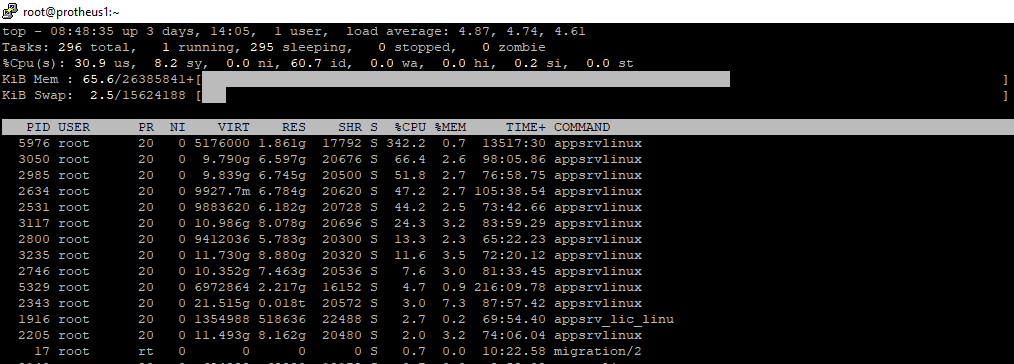The width and height of the screenshot is (1014, 364).
Task: Select PID 5976 in process list
Action: 34,144
